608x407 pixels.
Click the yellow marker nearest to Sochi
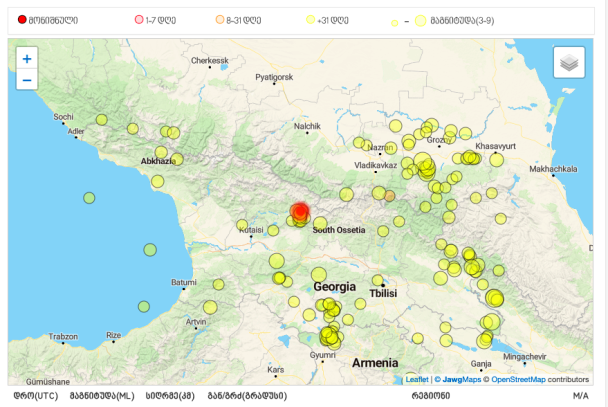(102, 119)
